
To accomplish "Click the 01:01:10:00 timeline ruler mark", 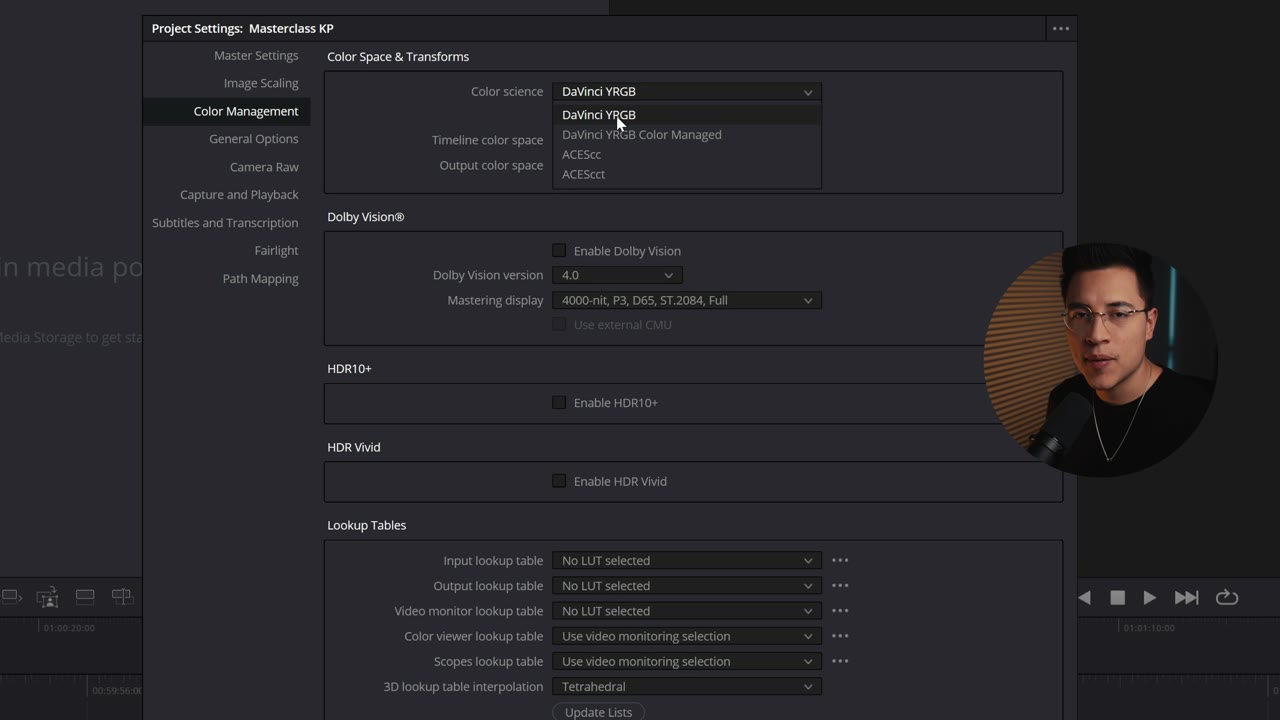I will [x=1149, y=628].
